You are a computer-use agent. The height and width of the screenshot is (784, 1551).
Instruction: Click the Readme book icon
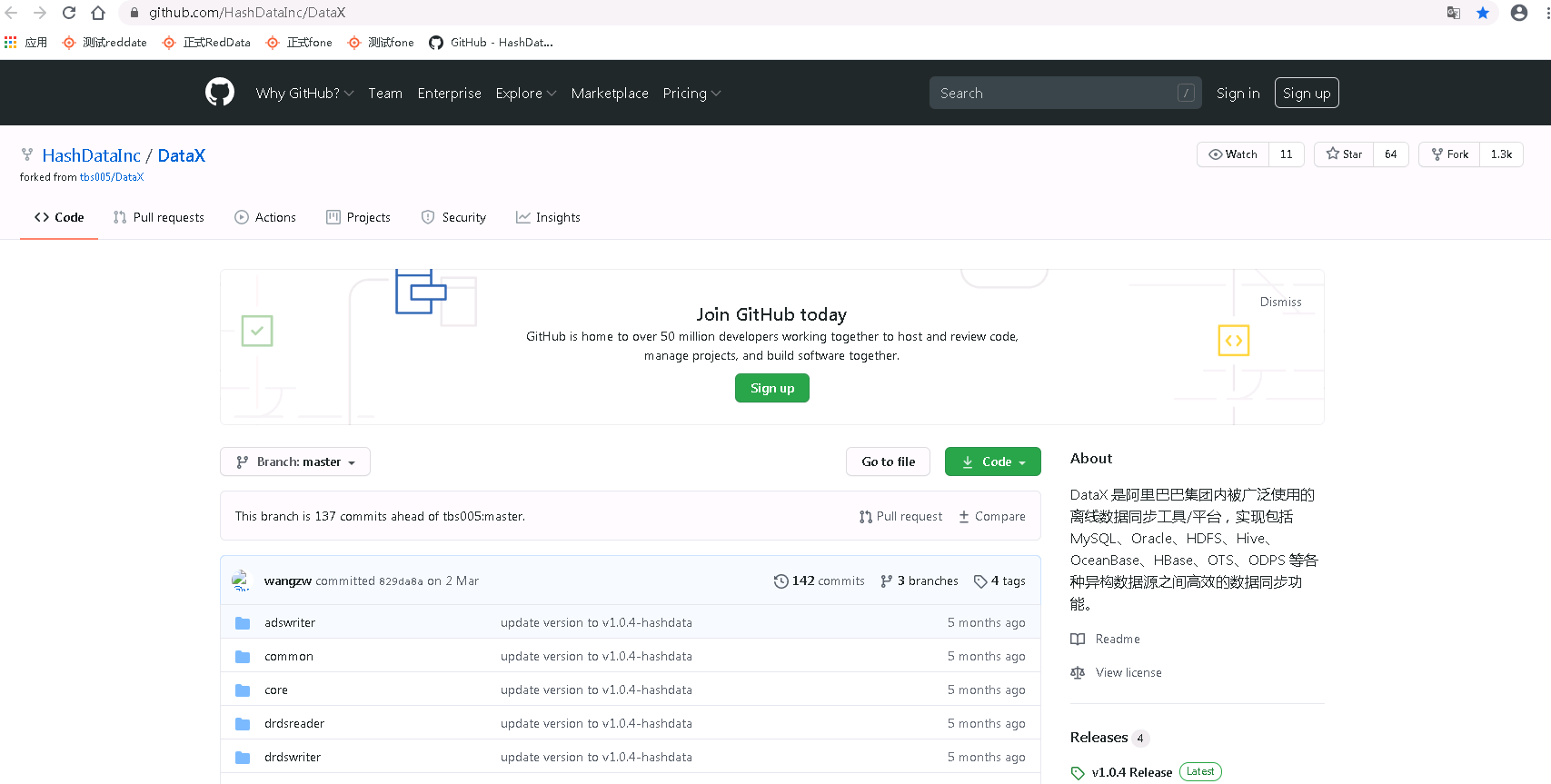coord(1078,640)
